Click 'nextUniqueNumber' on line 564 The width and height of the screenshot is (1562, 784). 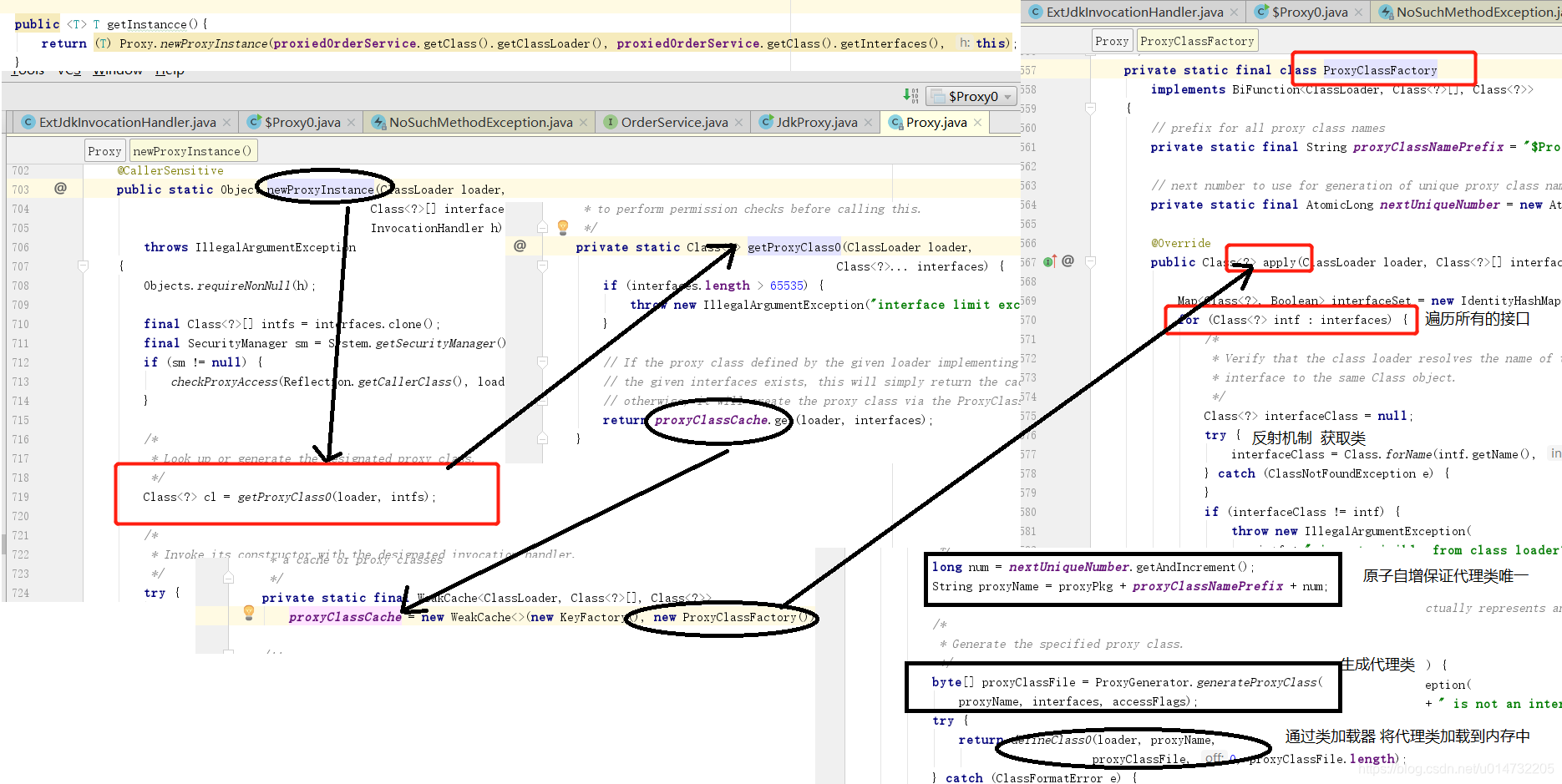1439,205
